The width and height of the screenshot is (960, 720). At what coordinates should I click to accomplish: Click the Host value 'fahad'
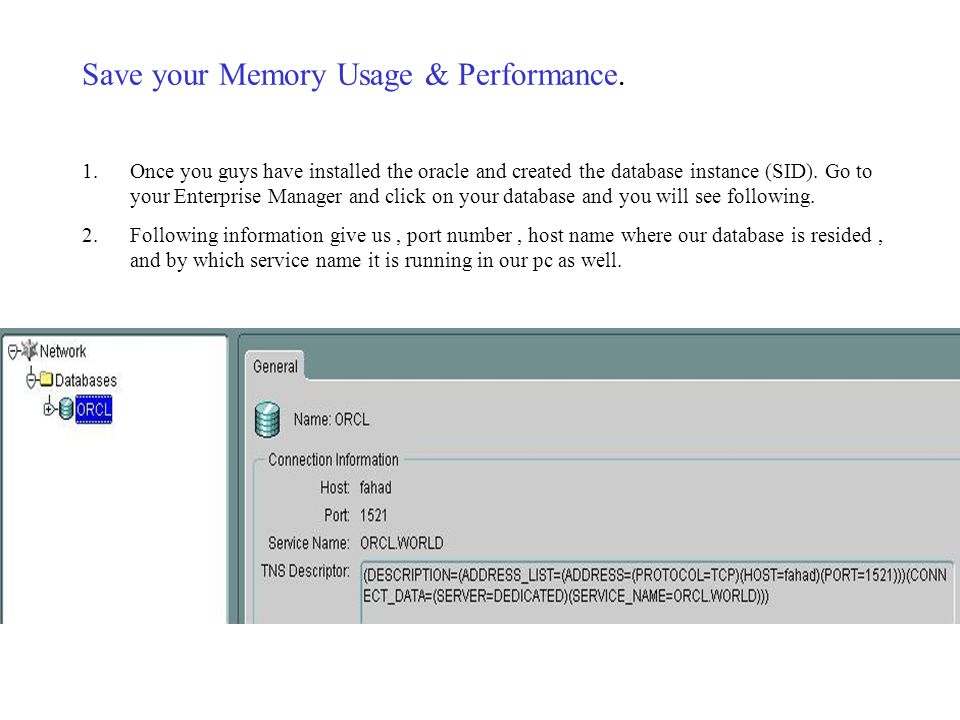pyautogui.click(x=375, y=488)
